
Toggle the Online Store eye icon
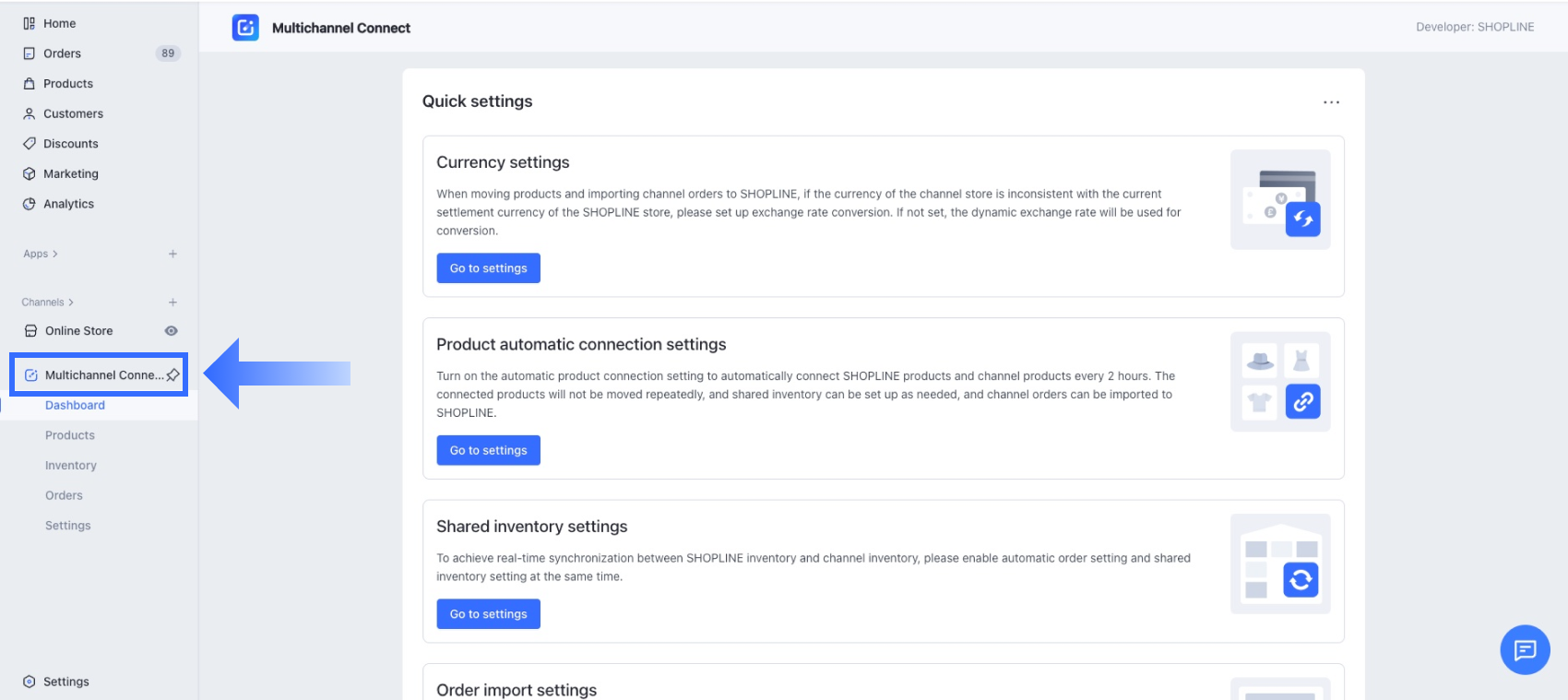click(171, 331)
